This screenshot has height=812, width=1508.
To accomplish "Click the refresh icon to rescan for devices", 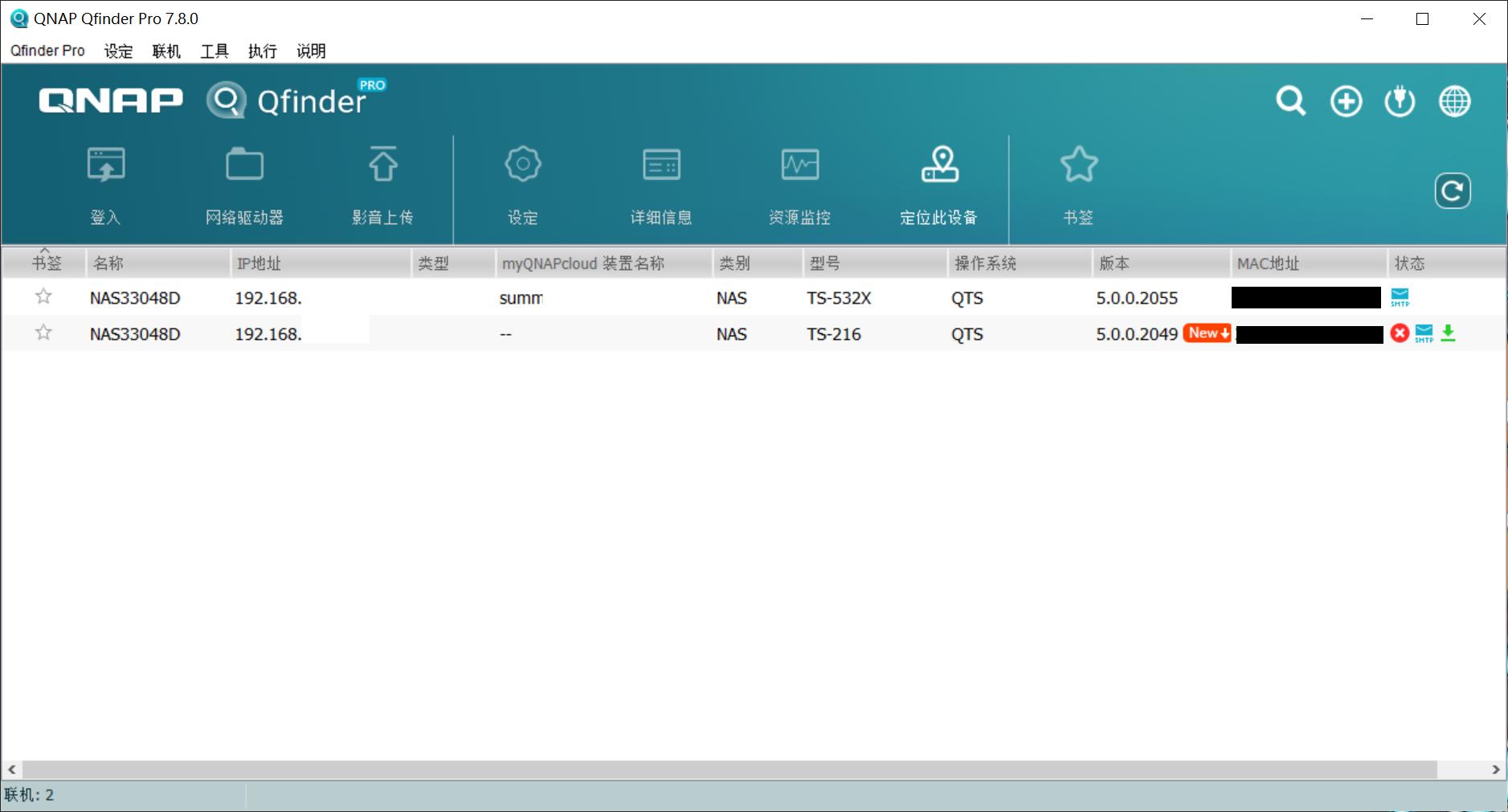I will point(1453,190).
